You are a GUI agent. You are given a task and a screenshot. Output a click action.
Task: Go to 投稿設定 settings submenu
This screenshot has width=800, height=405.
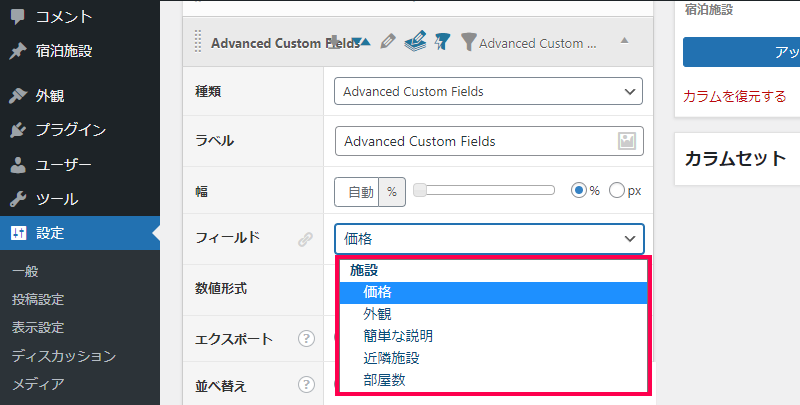38,299
